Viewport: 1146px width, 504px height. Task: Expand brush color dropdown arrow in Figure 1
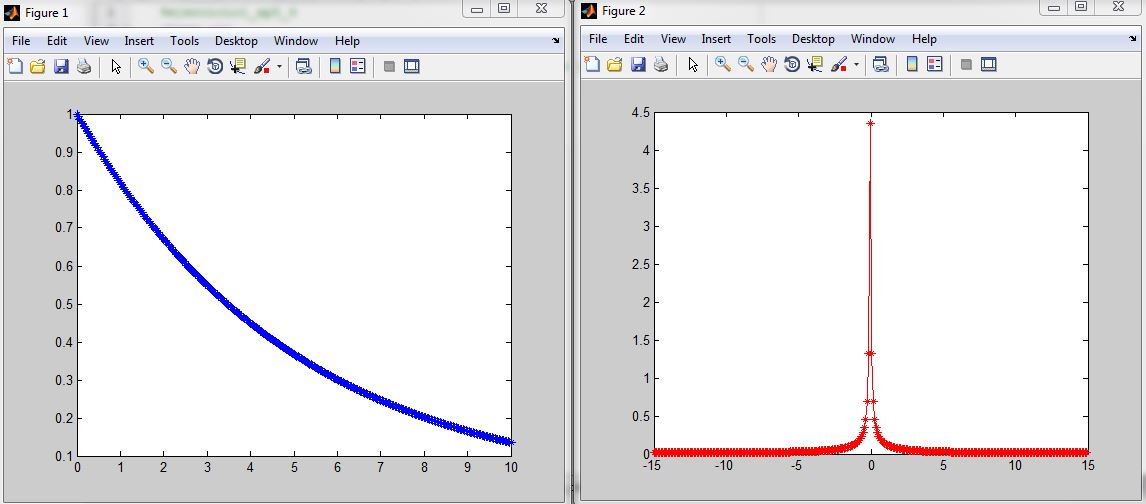pos(280,67)
